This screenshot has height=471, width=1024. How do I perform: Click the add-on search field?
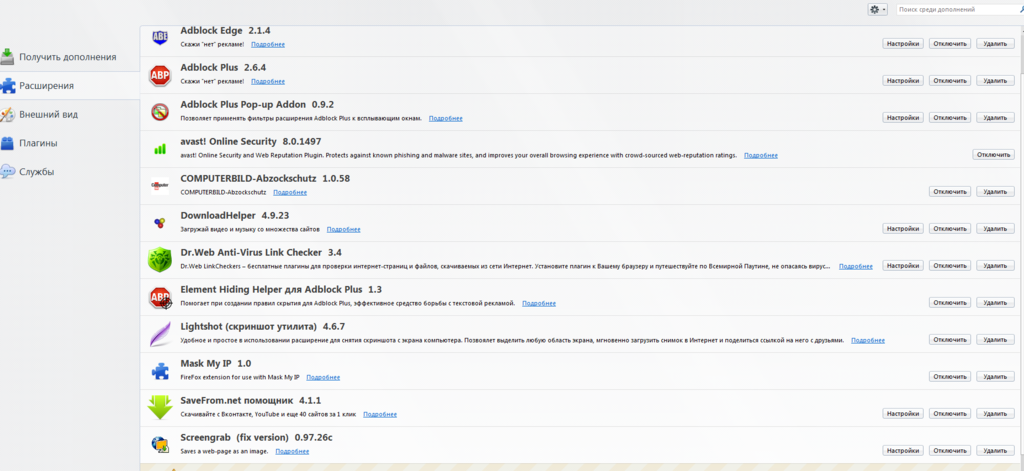point(959,10)
